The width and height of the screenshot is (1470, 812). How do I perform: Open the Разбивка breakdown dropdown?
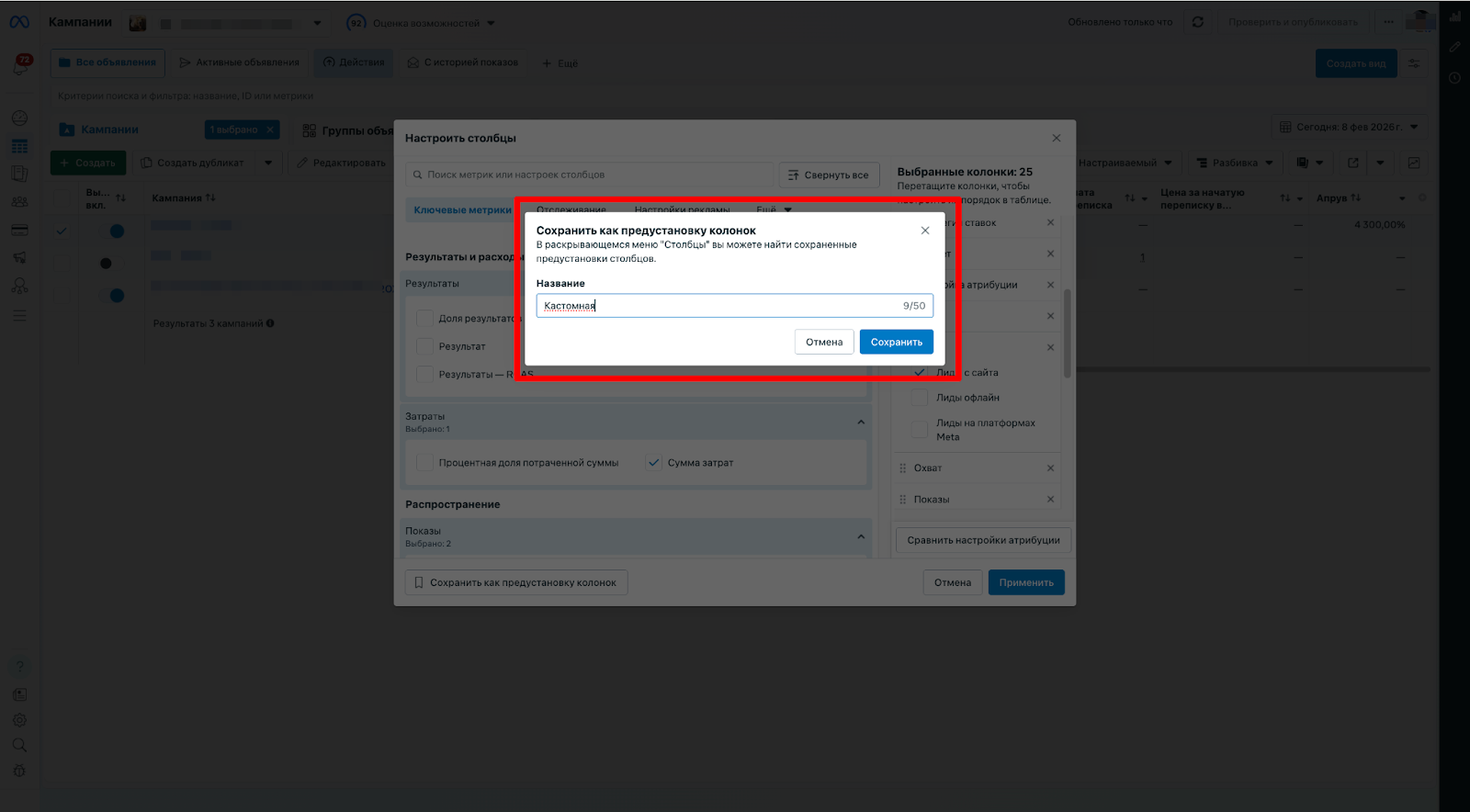(1235, 163)
